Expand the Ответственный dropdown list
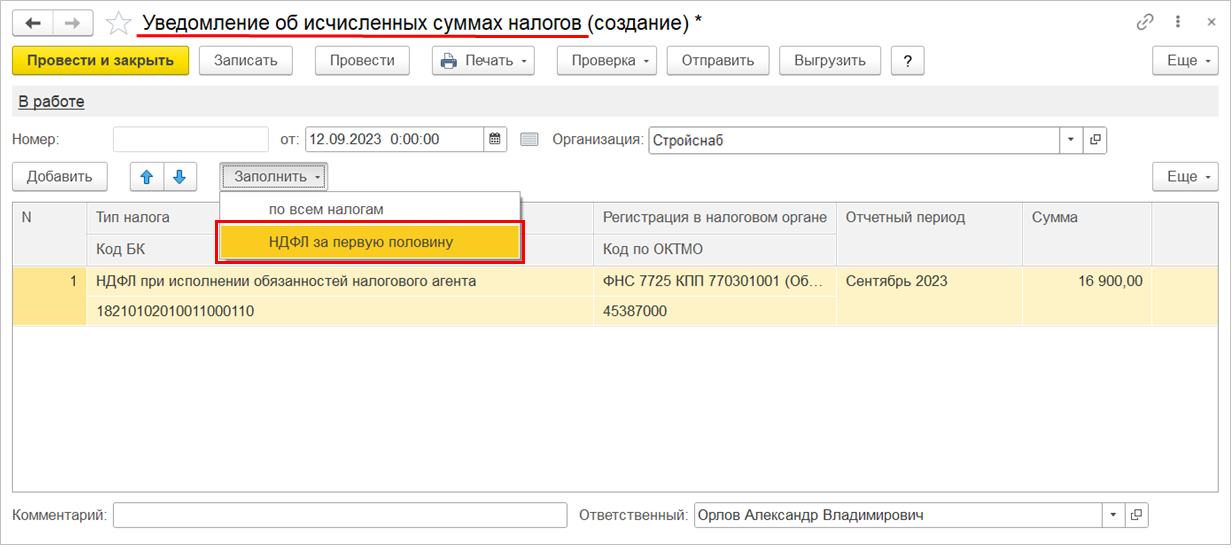The image size is (1232, 548). 1113,515
